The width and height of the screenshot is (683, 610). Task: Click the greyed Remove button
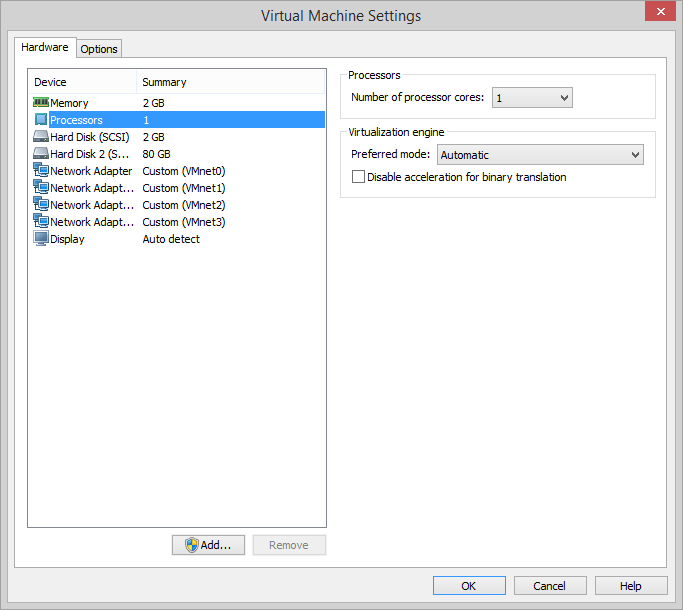tap(289, 545)
